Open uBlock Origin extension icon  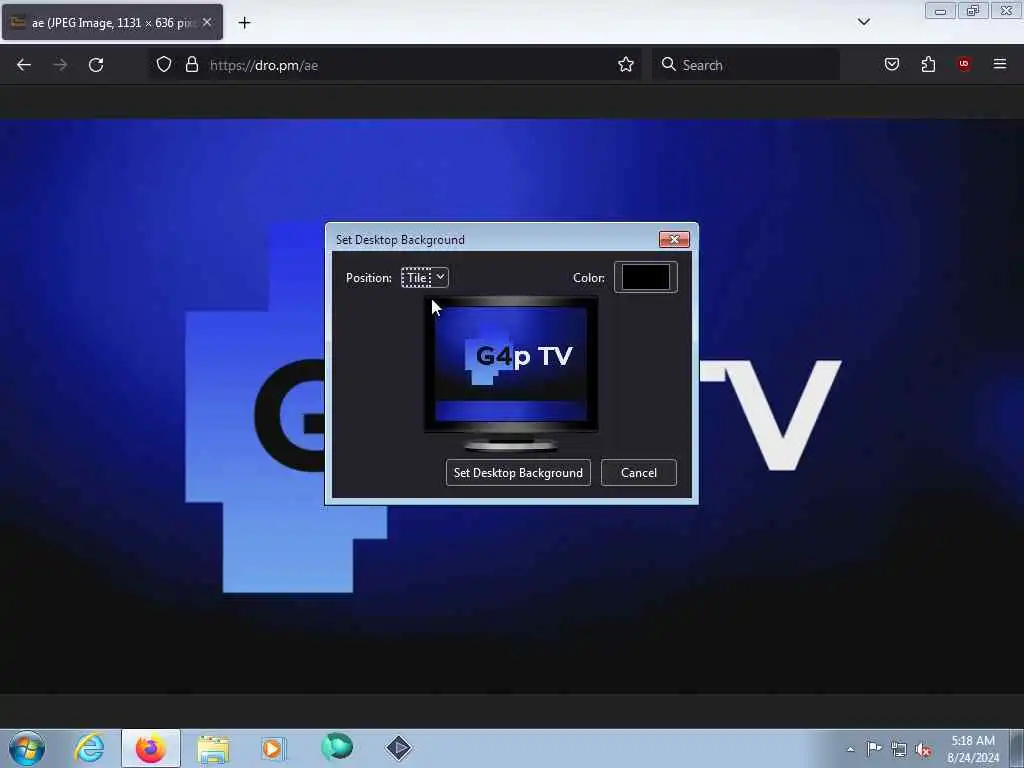(x=964, y=64)
